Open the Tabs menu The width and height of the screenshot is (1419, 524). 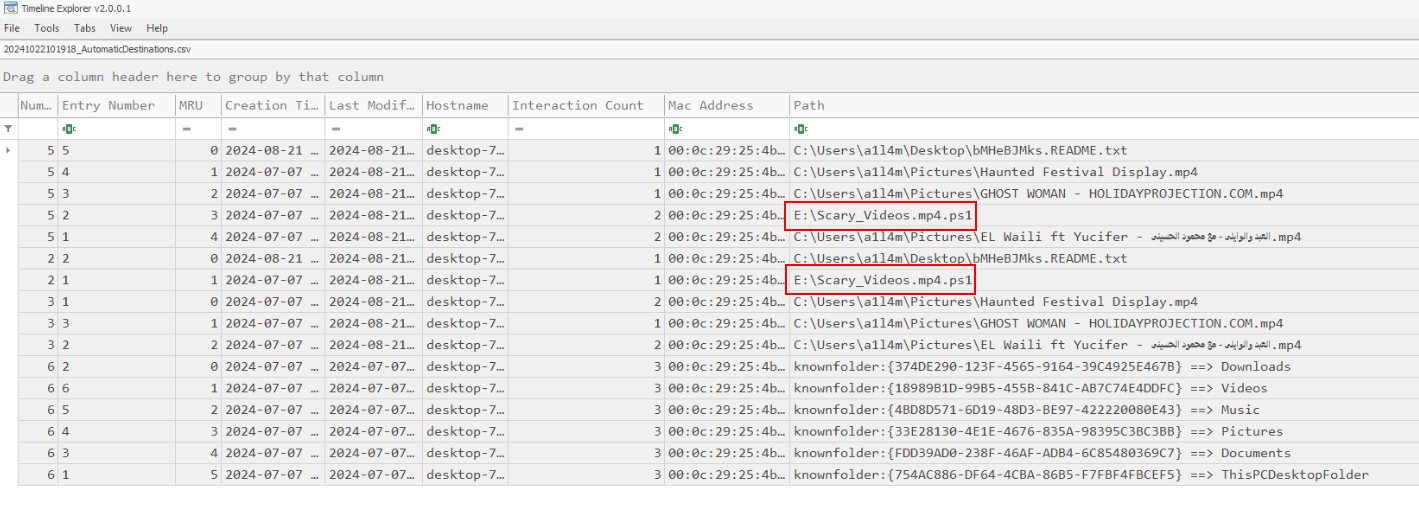click(x=85, y=28)
